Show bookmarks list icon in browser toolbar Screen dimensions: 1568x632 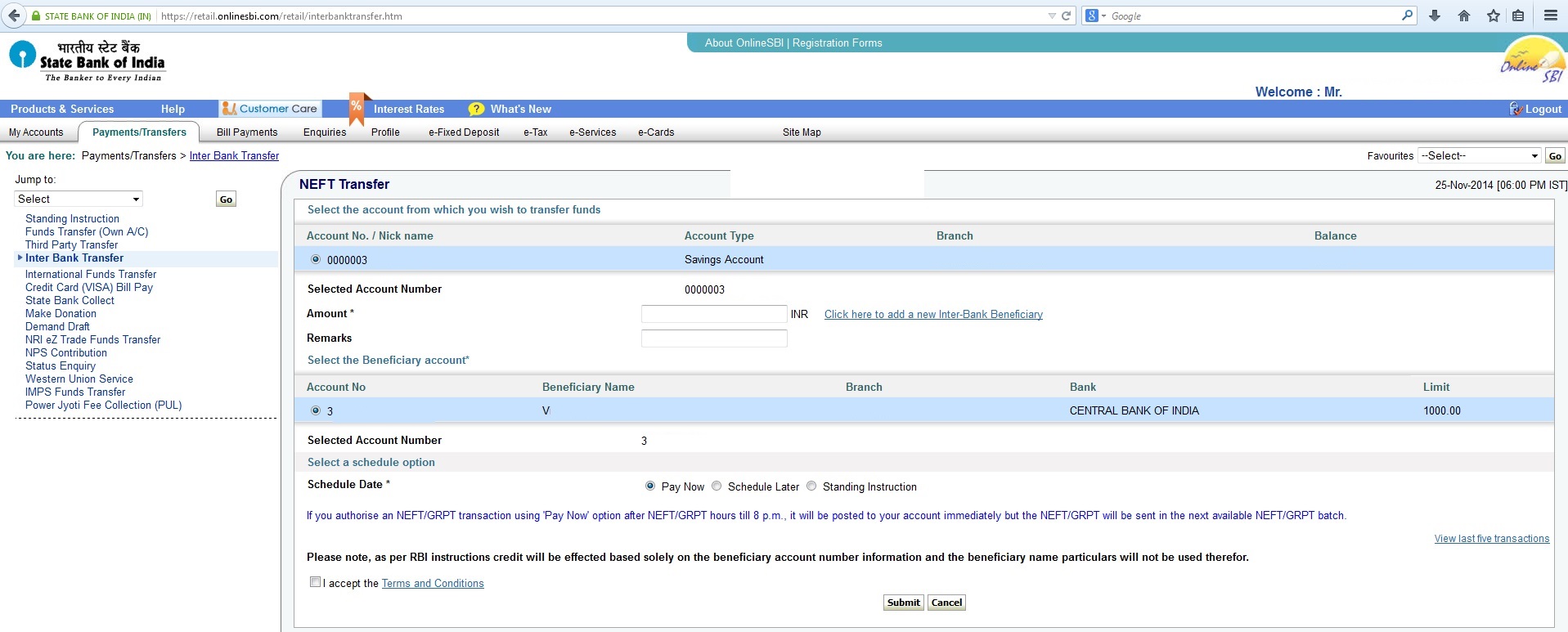click(x=1518, y=16)
